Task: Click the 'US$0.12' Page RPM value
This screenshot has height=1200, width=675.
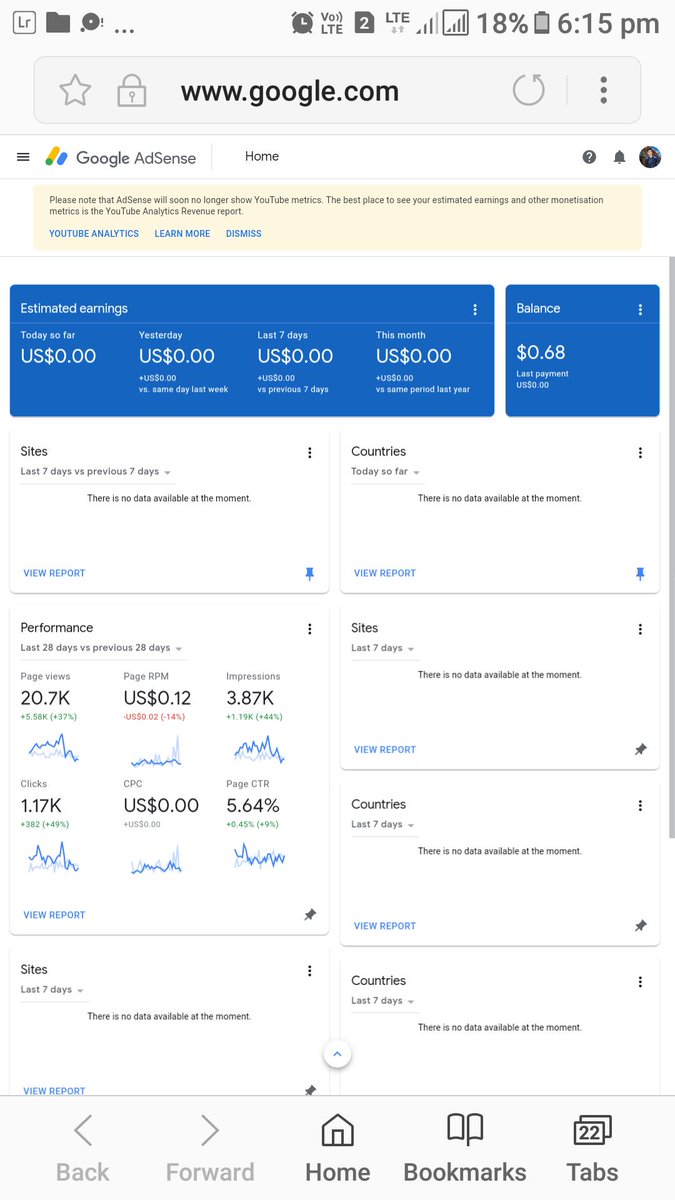Action: click(x=157, y=698)
